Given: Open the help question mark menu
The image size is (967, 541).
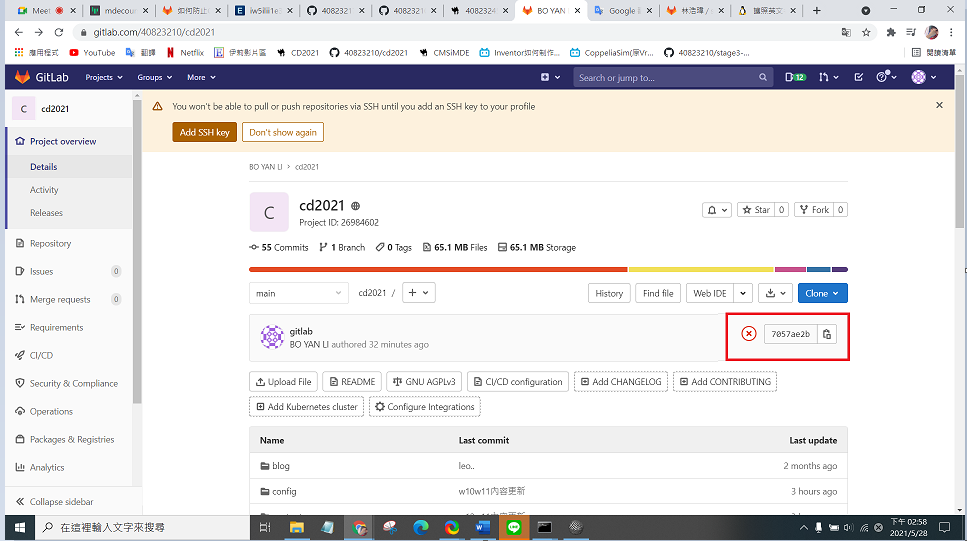Looking at the screenshot, I should [x=886, y=77].
